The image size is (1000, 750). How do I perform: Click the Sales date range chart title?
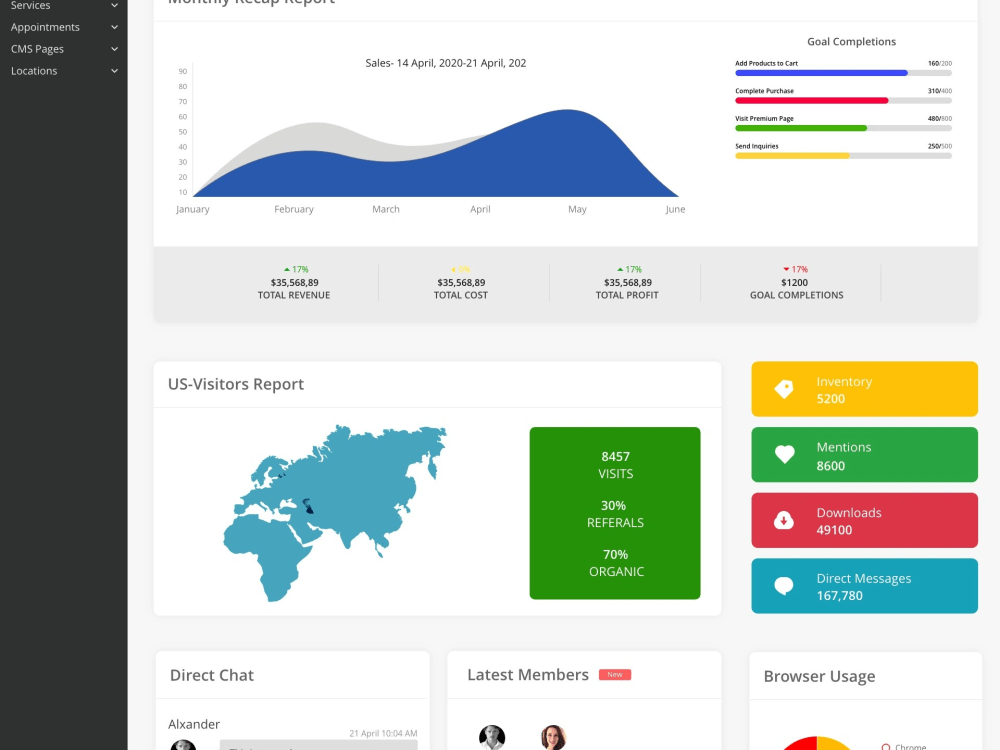tap(446, 63)
